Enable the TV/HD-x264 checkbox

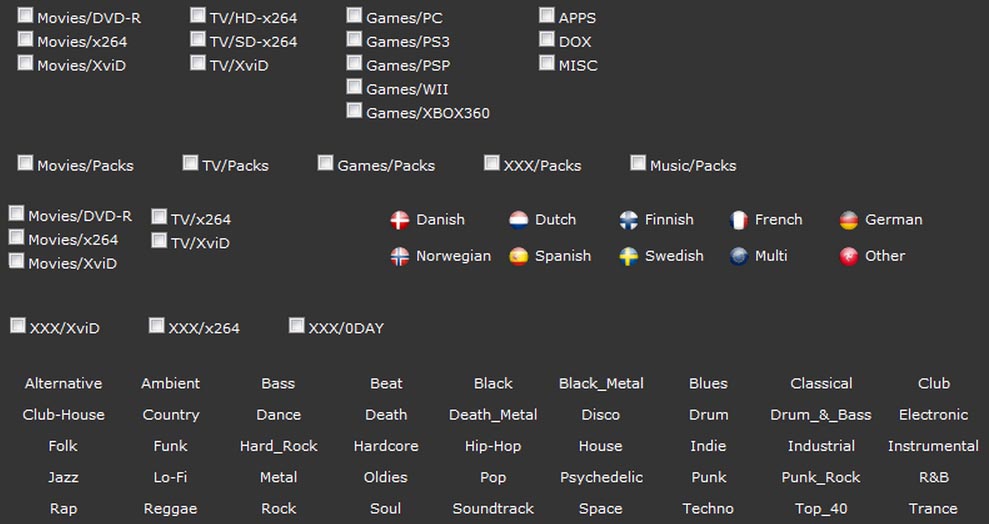198,15
